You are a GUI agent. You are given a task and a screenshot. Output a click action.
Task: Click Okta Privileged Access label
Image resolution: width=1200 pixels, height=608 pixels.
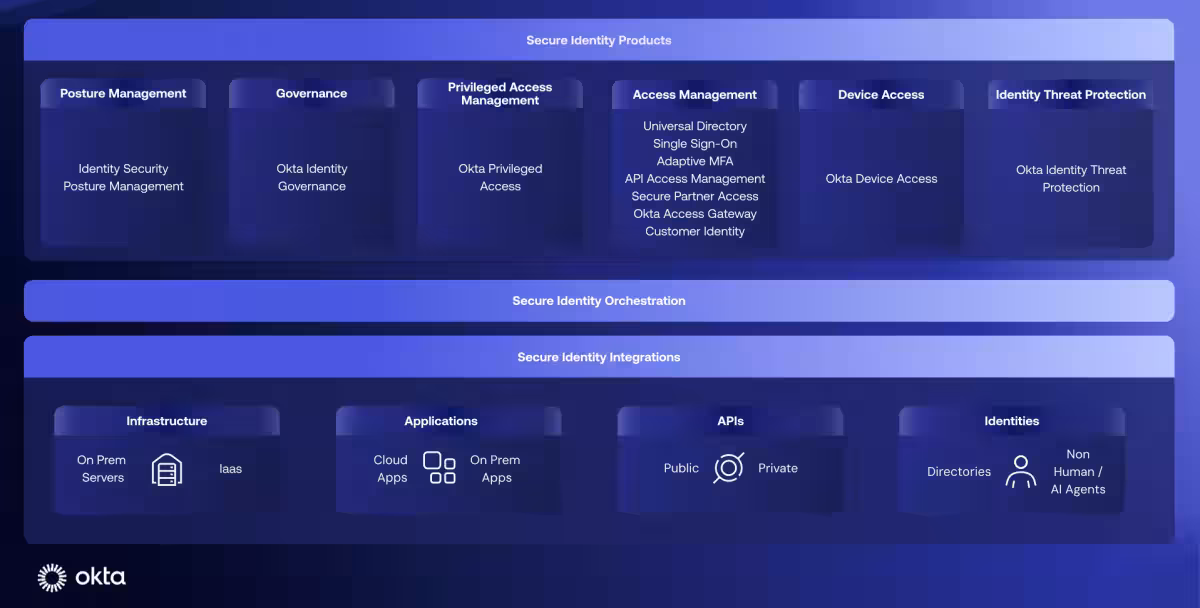[500, 178]
